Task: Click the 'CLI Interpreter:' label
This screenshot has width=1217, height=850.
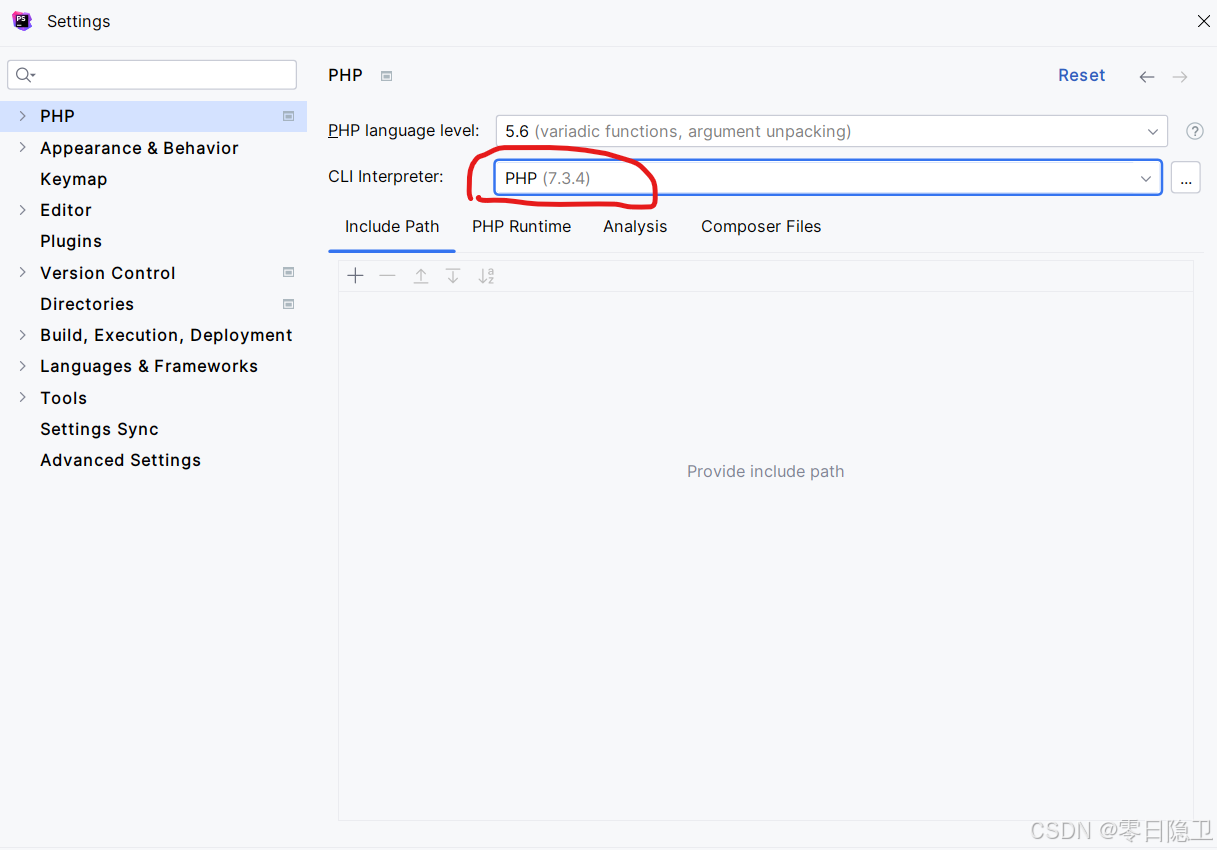Action: click(386, 177)
